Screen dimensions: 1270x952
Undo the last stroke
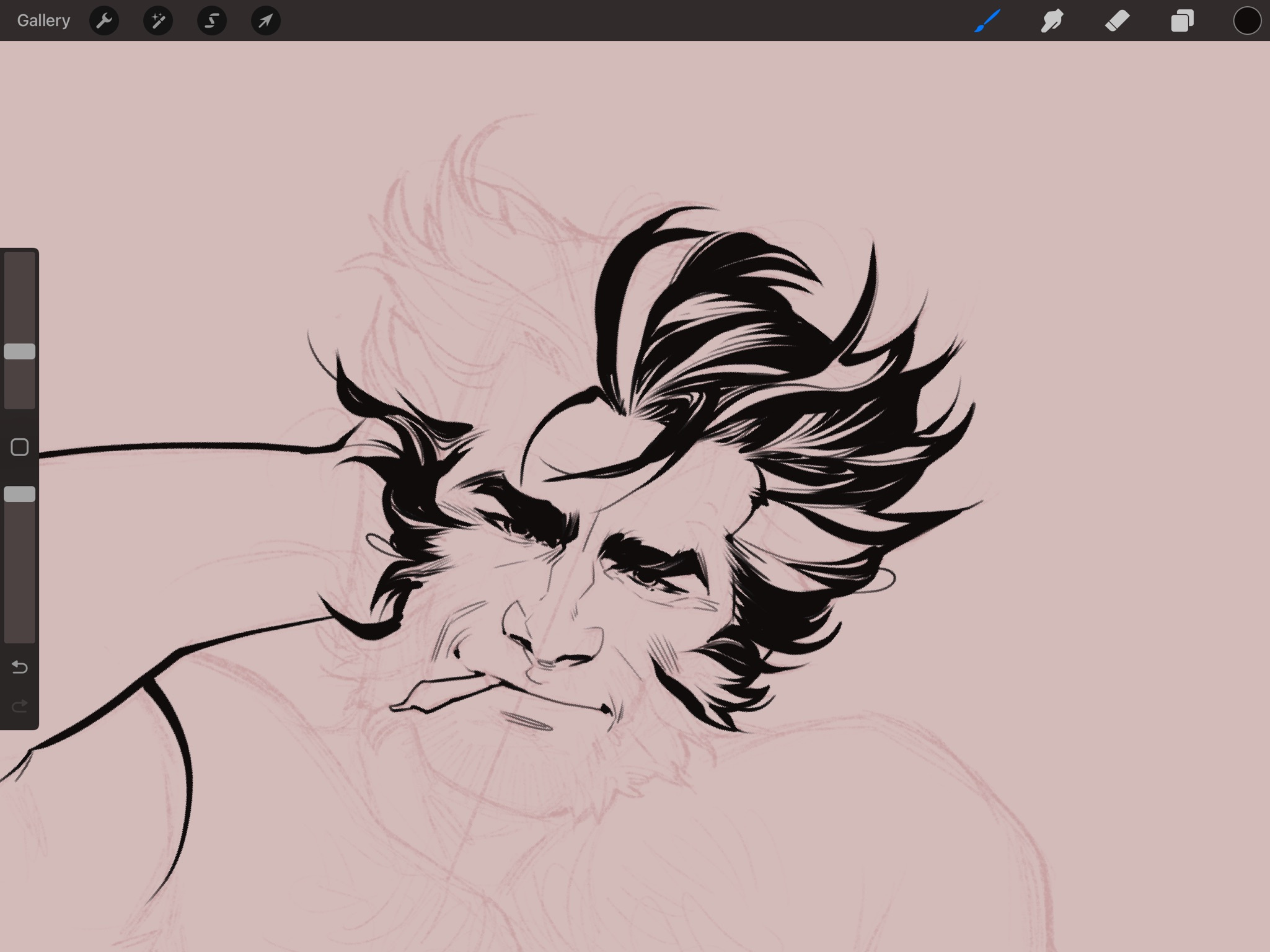pos(20,667)
